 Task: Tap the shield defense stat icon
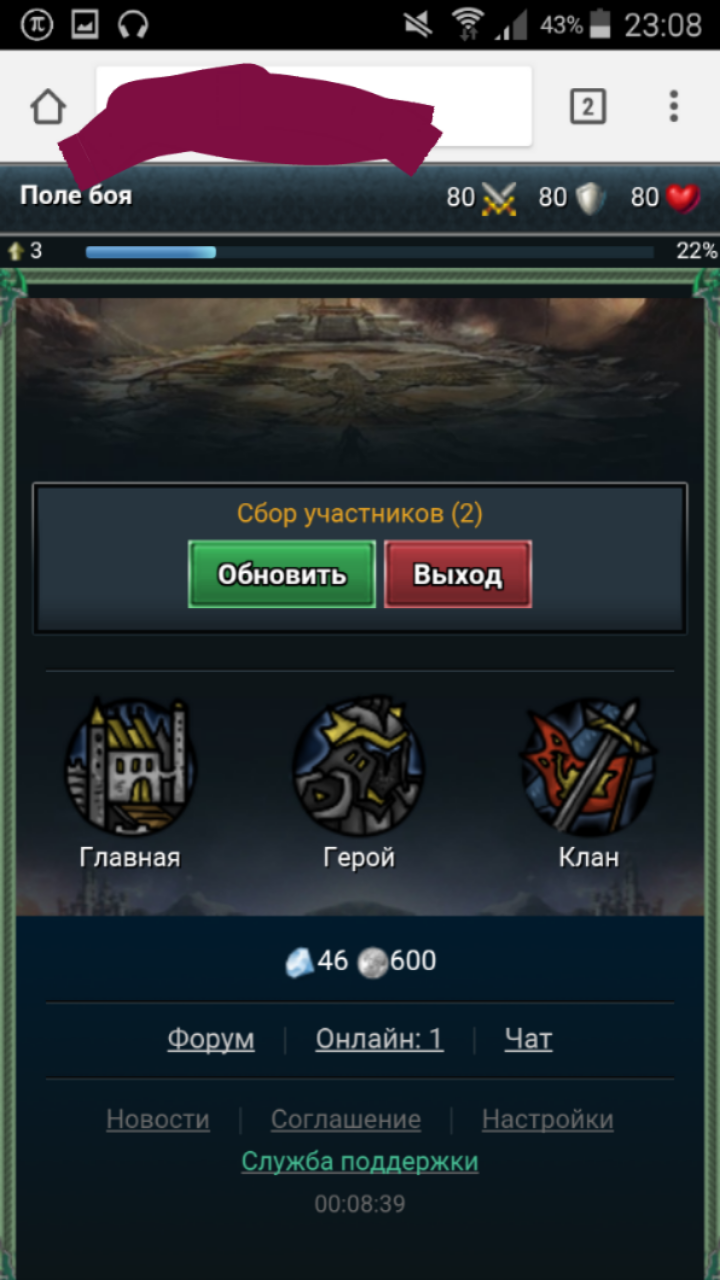(590, 198)
